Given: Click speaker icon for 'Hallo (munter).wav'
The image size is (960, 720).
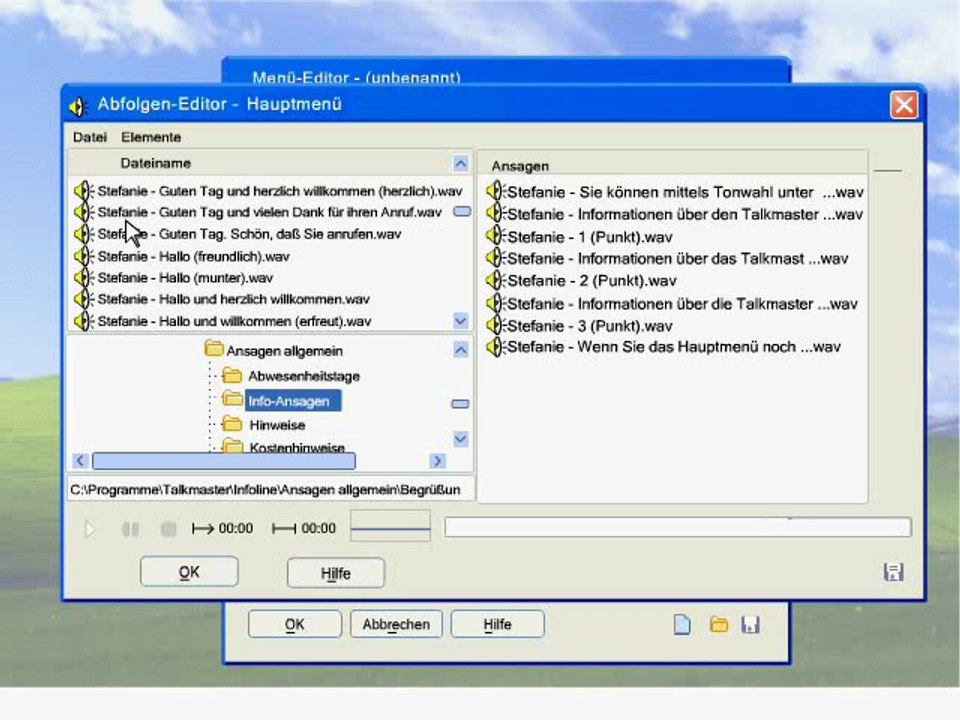Looking at the screenshot, I should click(83, 277).
